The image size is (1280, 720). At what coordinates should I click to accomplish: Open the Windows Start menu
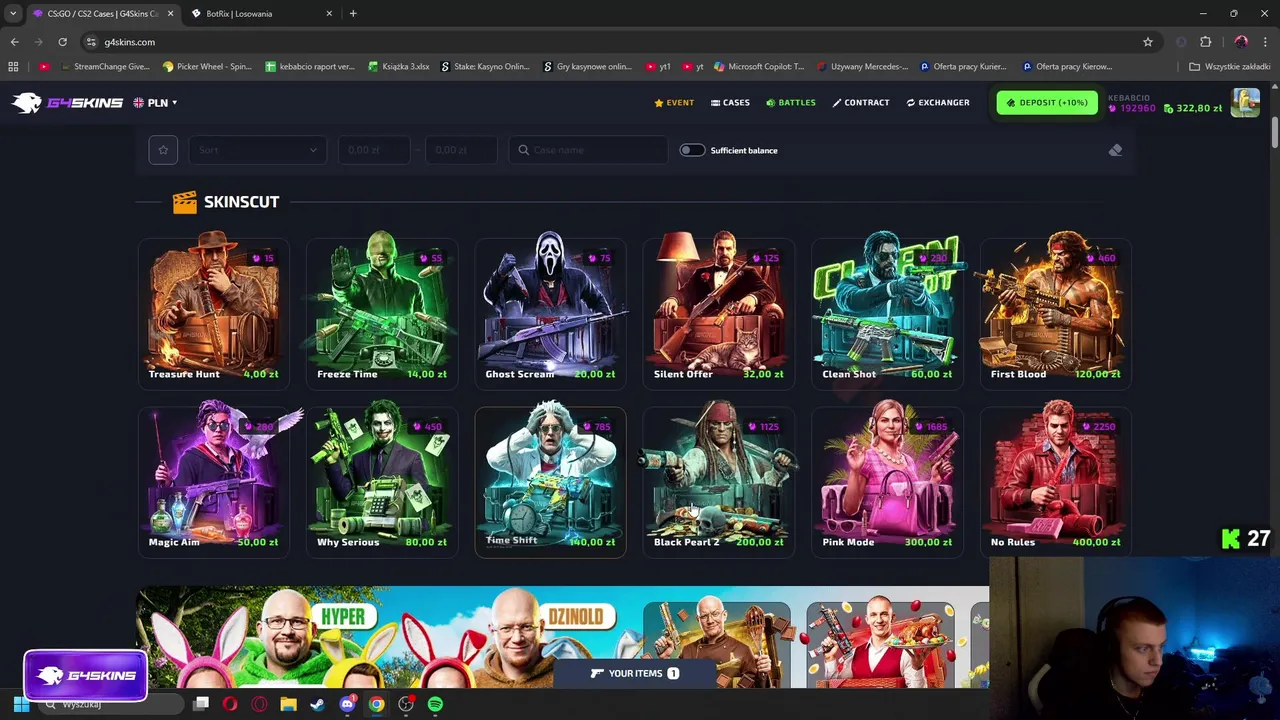coord(21,704)
